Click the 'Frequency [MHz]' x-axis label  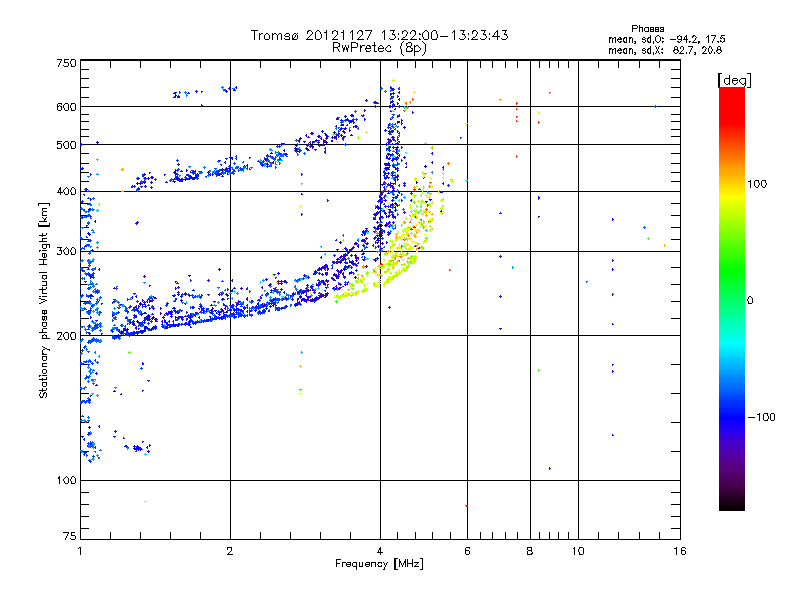click(x=379, y=564)
